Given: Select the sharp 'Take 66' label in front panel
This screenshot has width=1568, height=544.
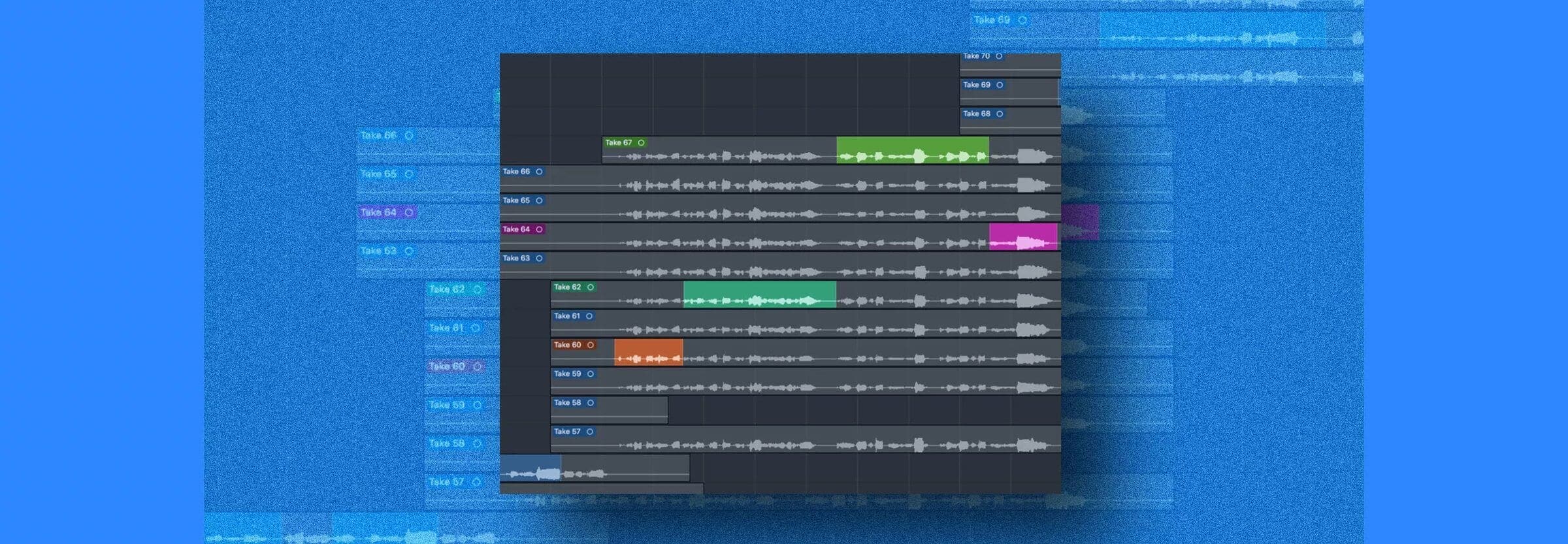Looking at the screenshot, I should 516,172.
